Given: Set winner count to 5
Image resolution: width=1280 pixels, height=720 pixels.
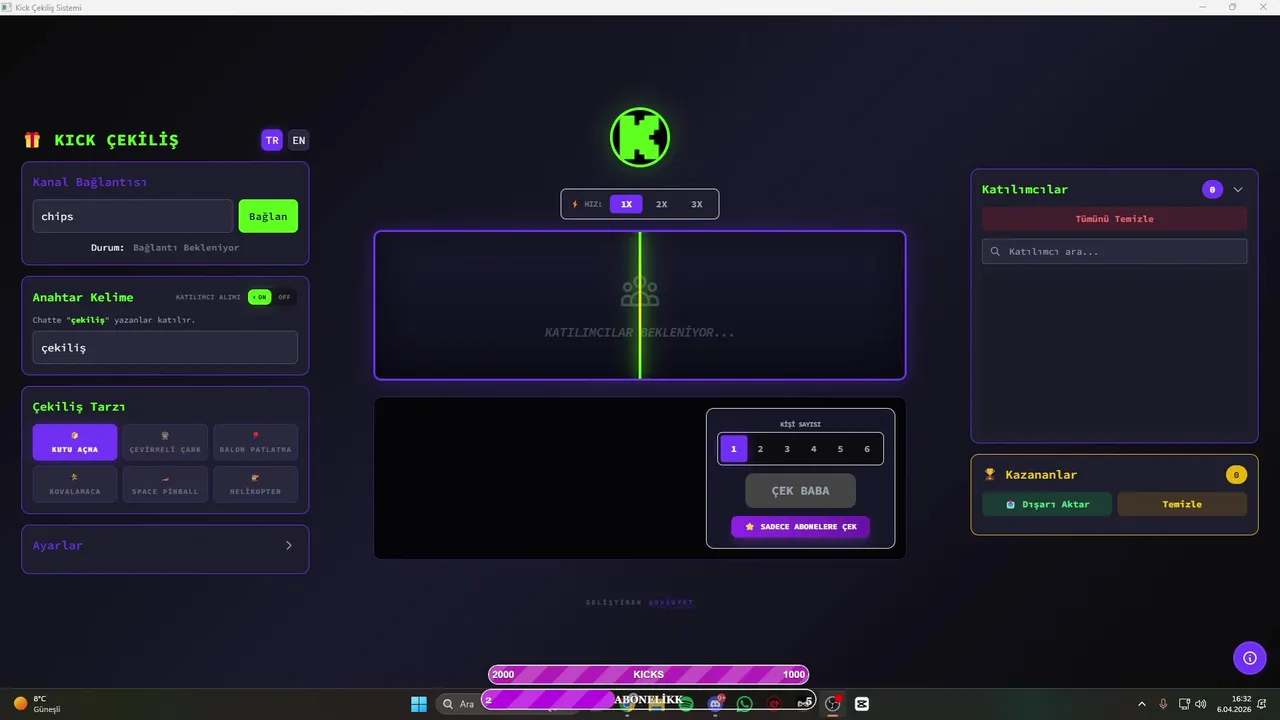Looking at the screenshot, I should pyautogui.click(x=840, y=449).
